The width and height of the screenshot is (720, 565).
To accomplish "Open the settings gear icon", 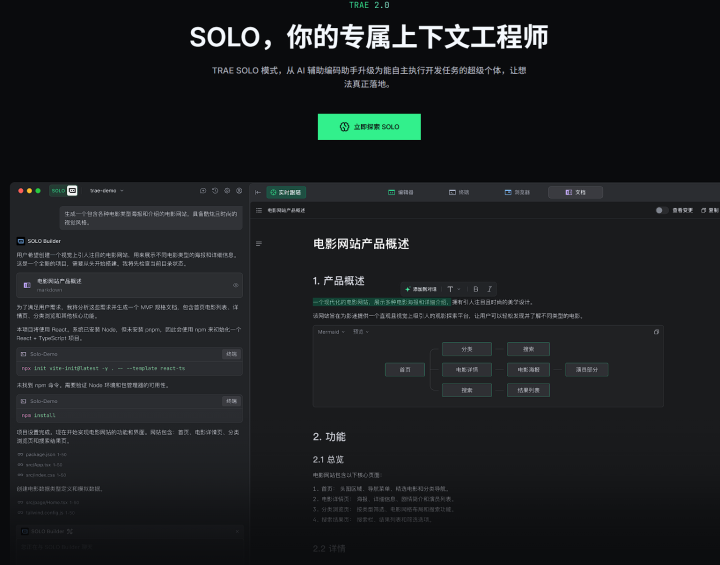I will 227,190.
